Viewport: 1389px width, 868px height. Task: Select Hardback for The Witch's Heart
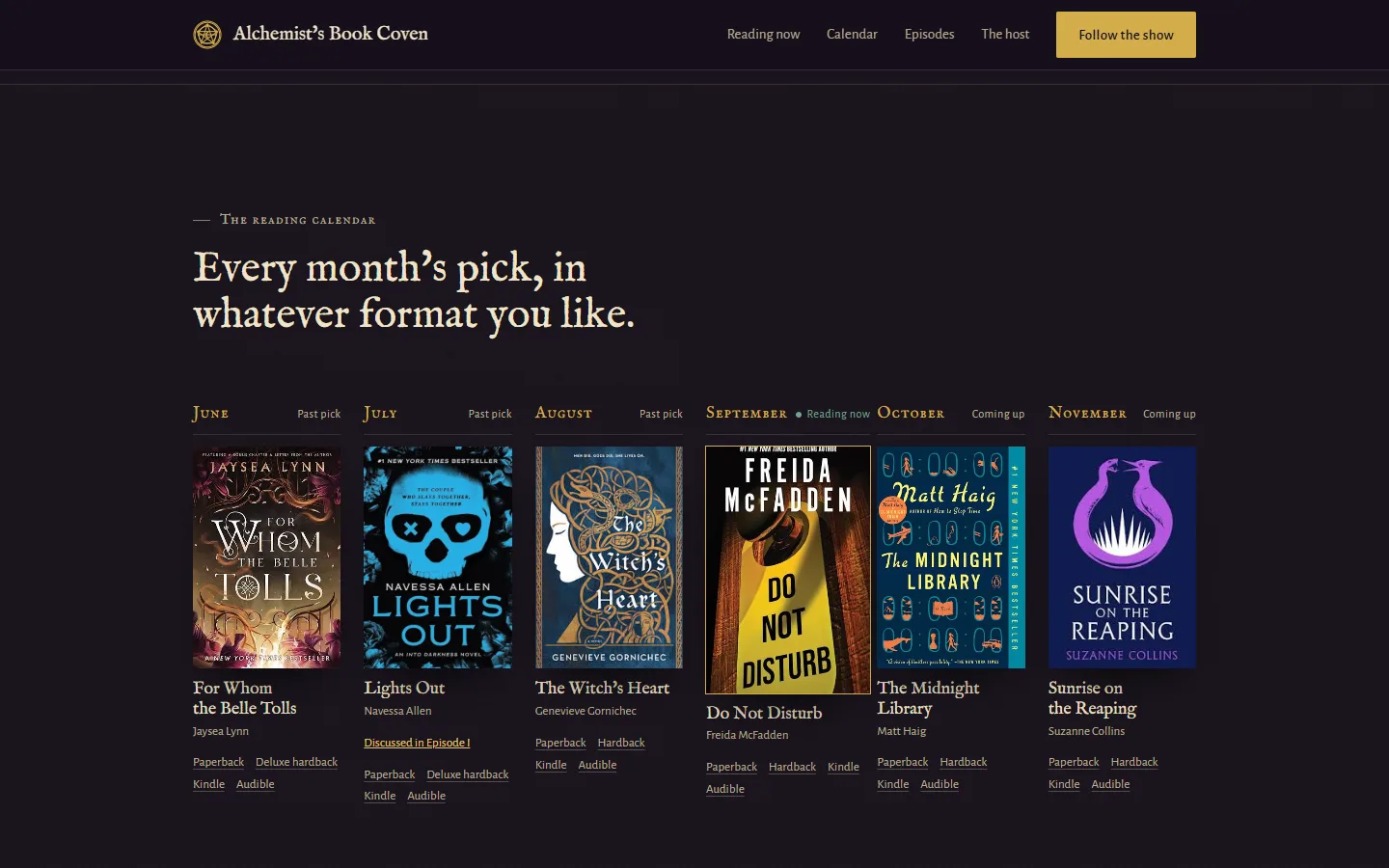coord(621,743)
